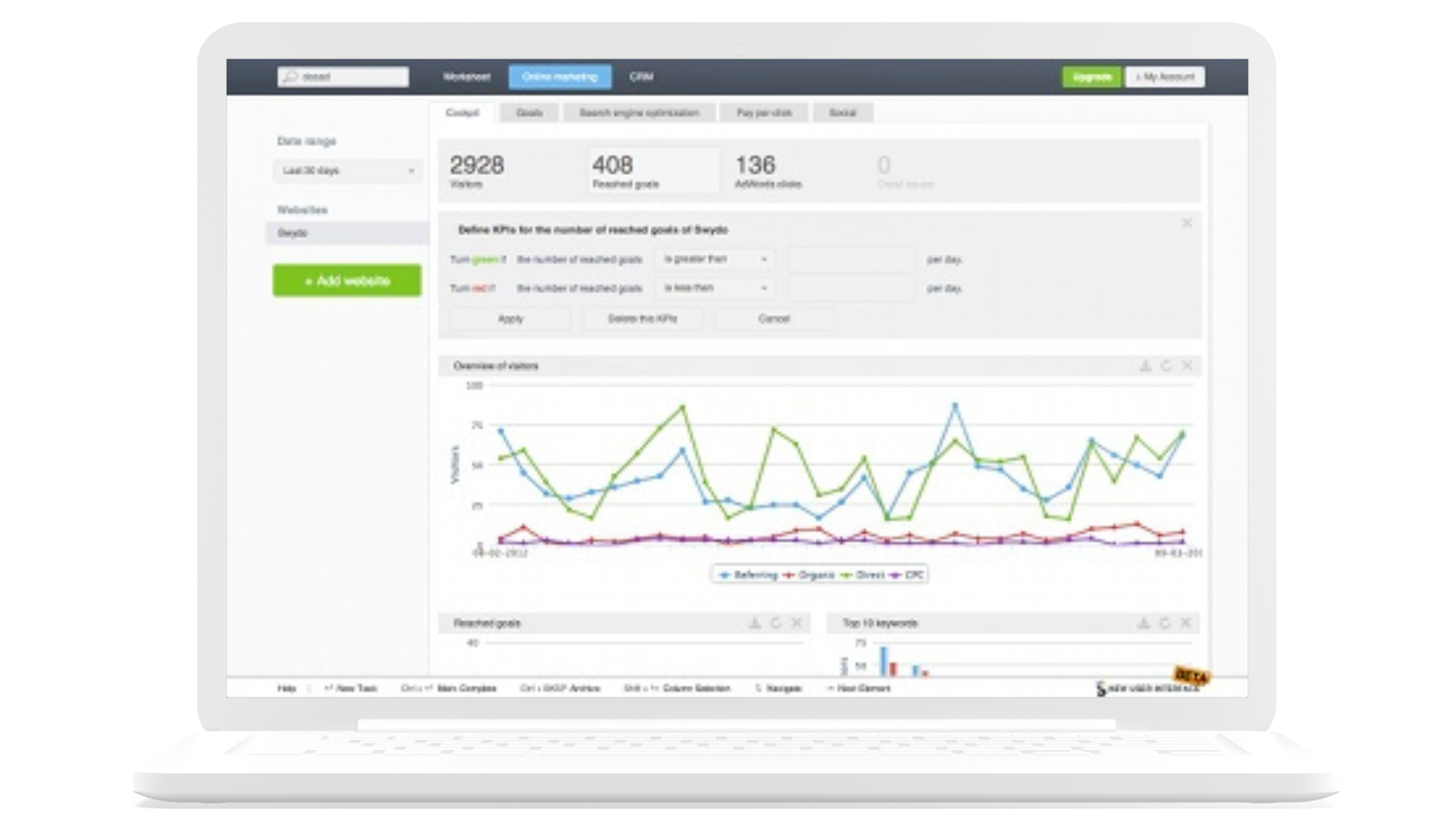This screenshot has height=819, width=1456.
Task: Download the Top 10 keywords chart
Action: 1144,623
